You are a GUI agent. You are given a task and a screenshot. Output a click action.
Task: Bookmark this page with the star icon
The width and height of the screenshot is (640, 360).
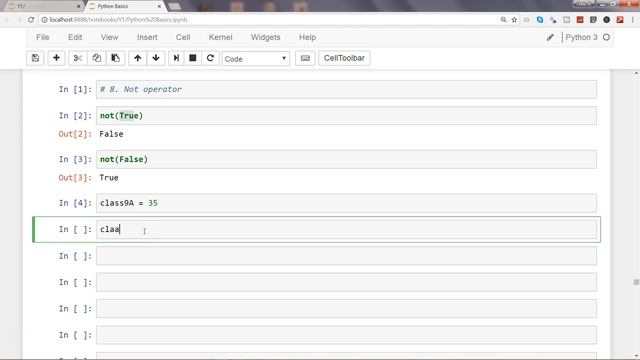pos(514,20)
